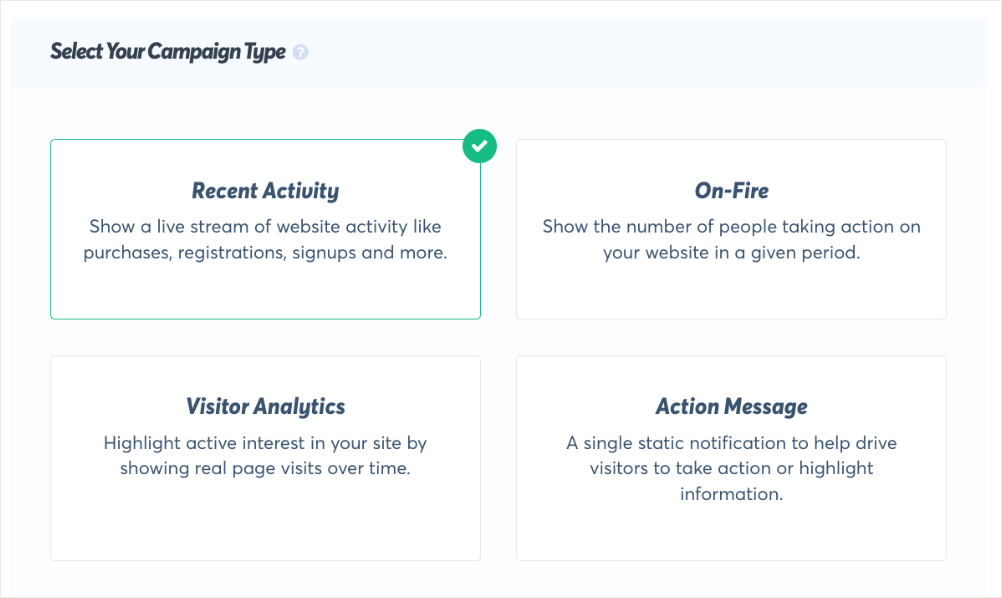Click the green checkmark badge
The image size is (1002, 598).
[479, 146]
